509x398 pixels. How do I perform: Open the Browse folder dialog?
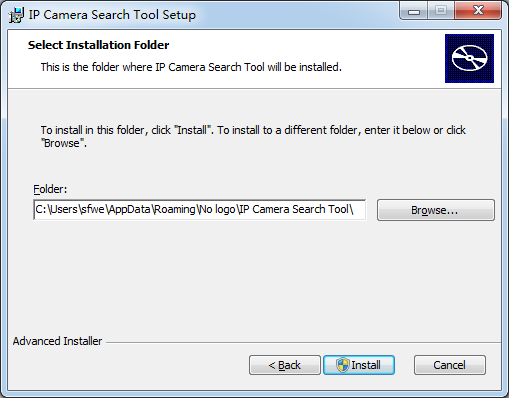coord(436,210)
